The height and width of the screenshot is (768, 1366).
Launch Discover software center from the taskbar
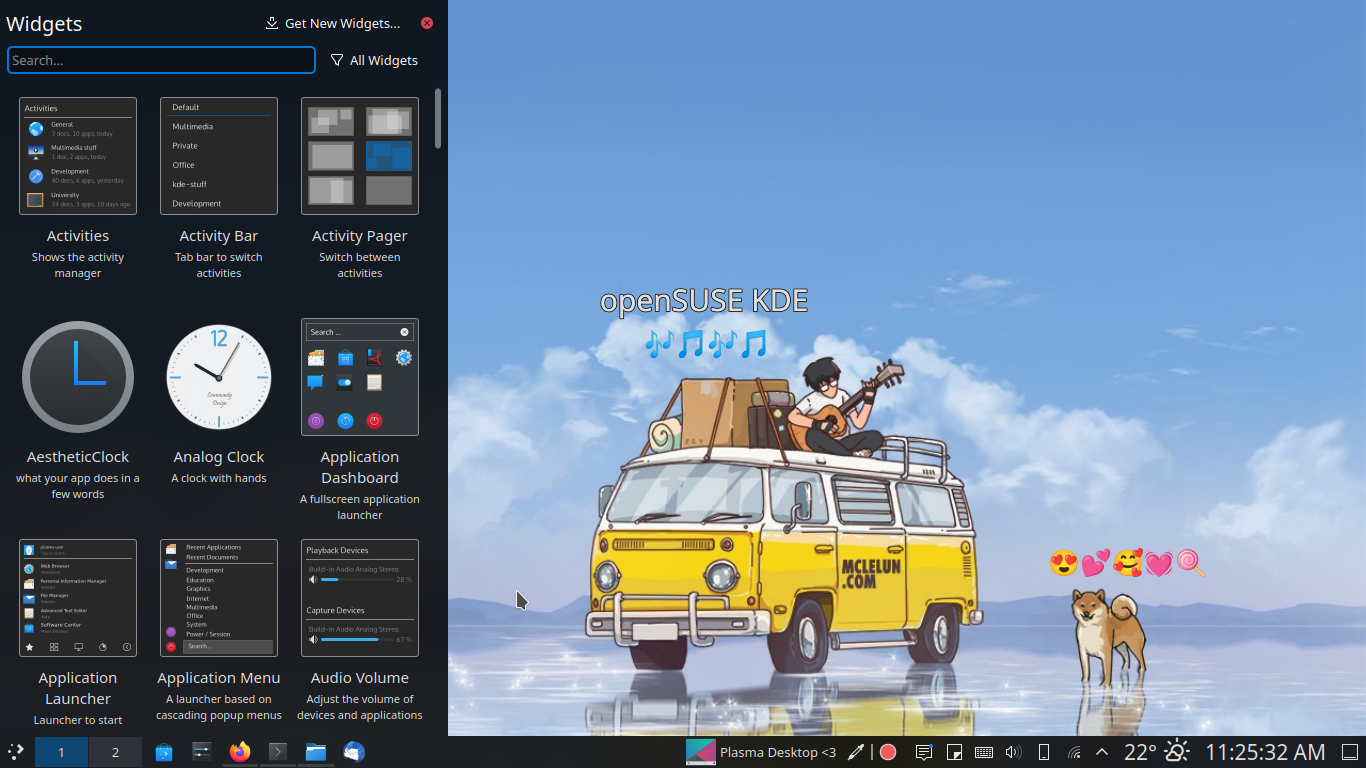[x=164, y=752]
